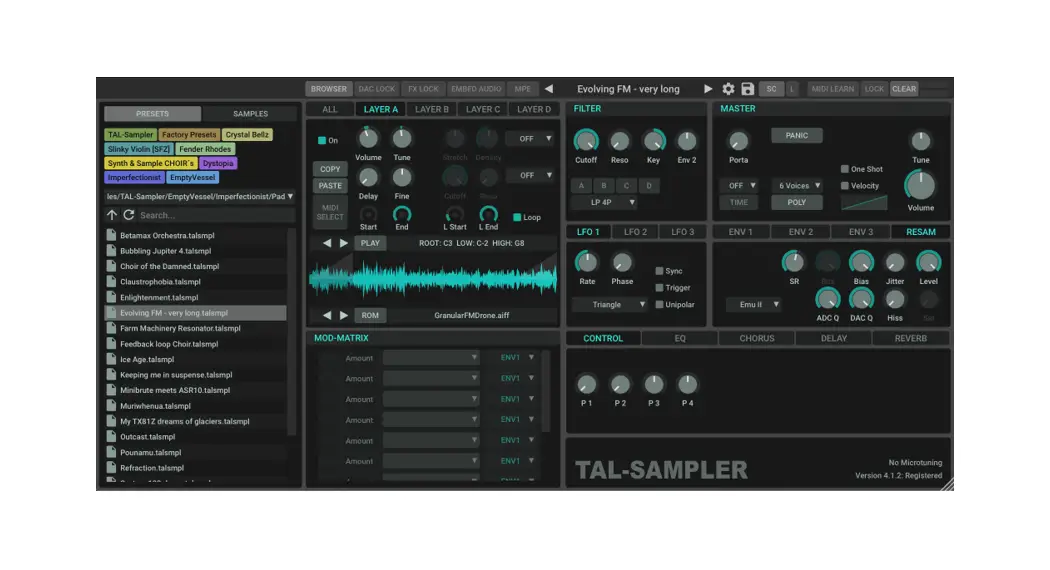Select the LAYER B tab

[x=432, y=109]
